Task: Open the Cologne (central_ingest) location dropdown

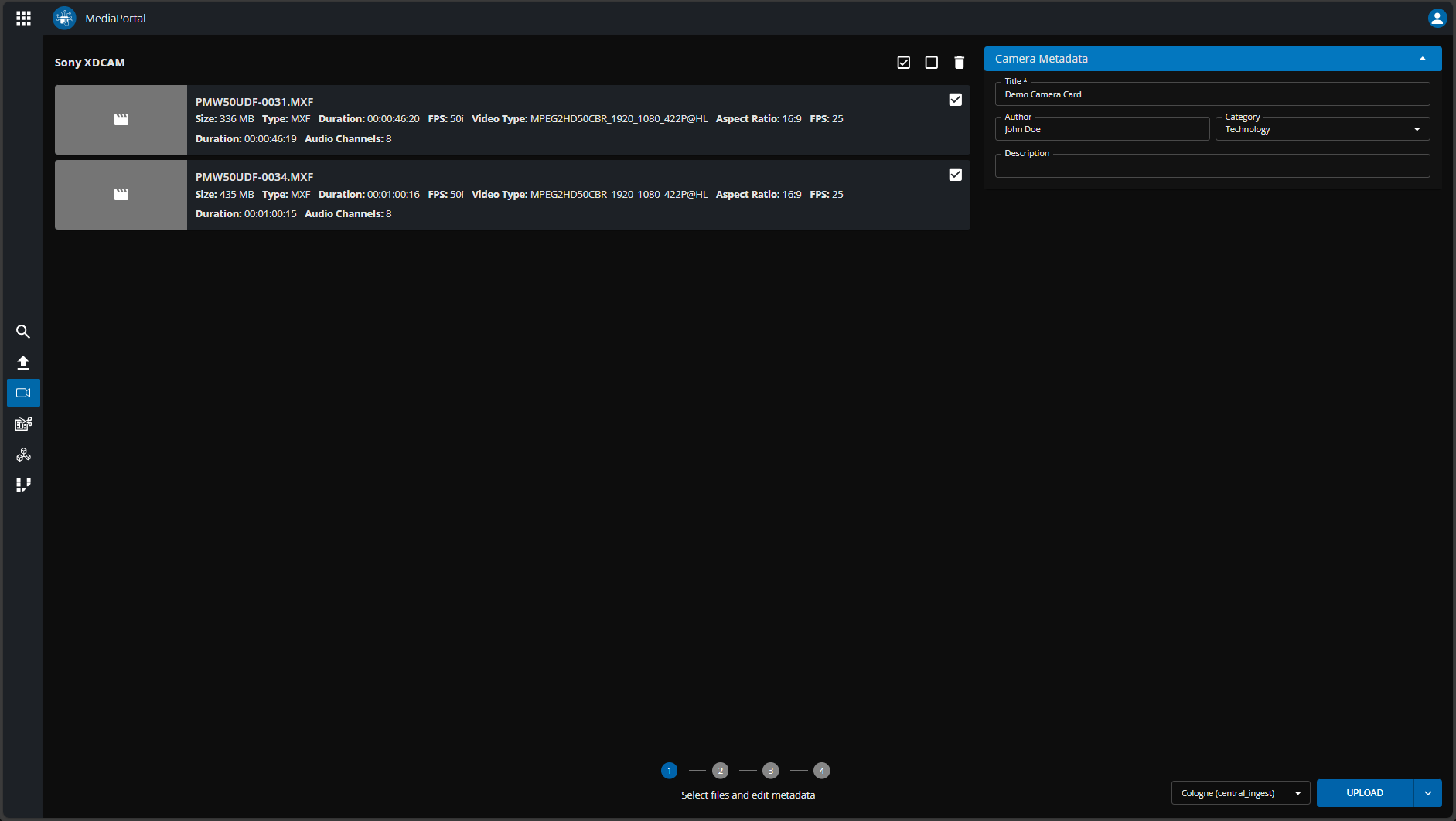Action: (x=1240, y=793)
